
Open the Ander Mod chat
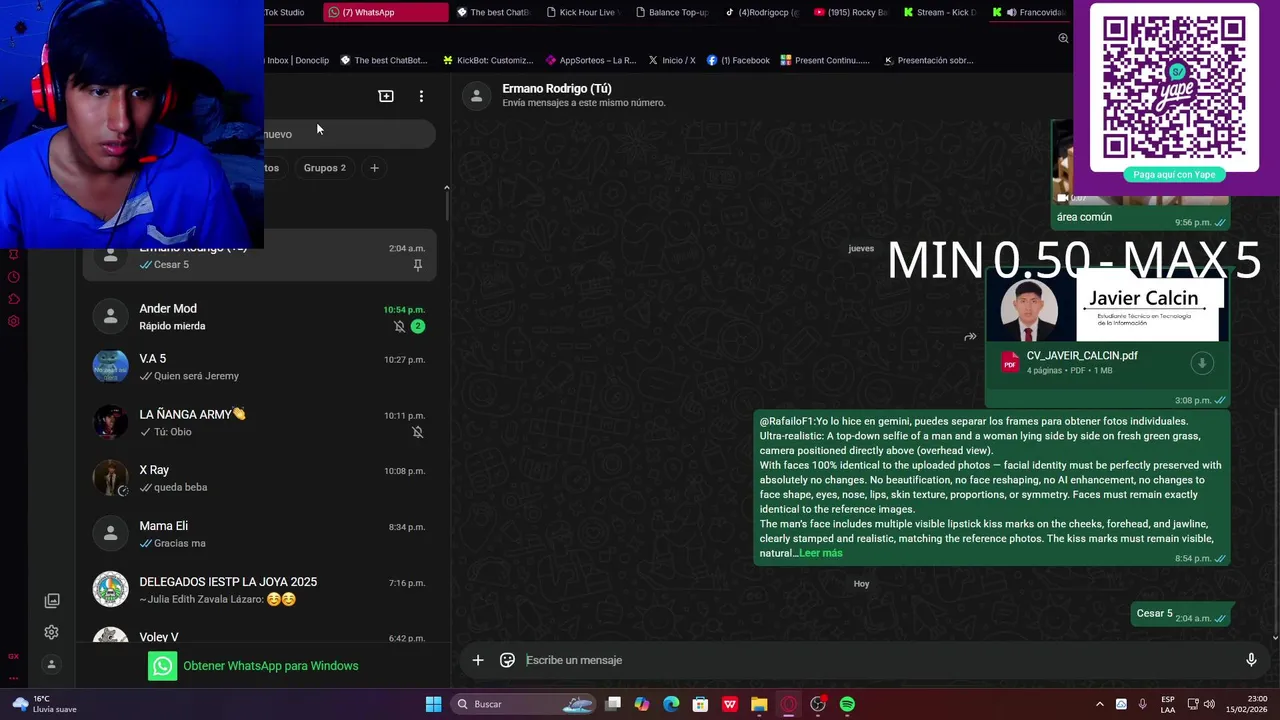pyautogui.click(x=259, y=317)
